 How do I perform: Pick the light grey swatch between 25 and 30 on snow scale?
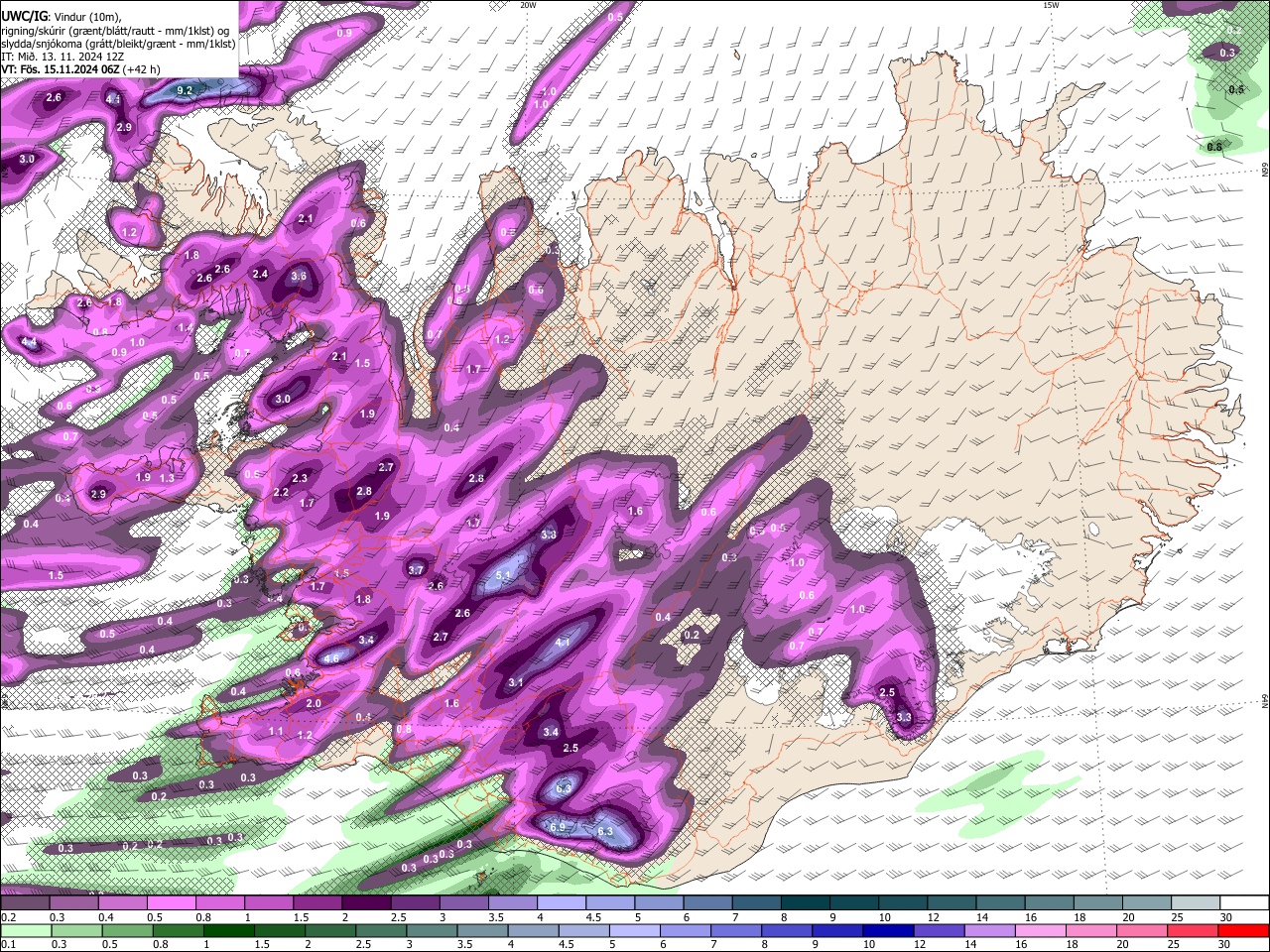pos(1196,903)
